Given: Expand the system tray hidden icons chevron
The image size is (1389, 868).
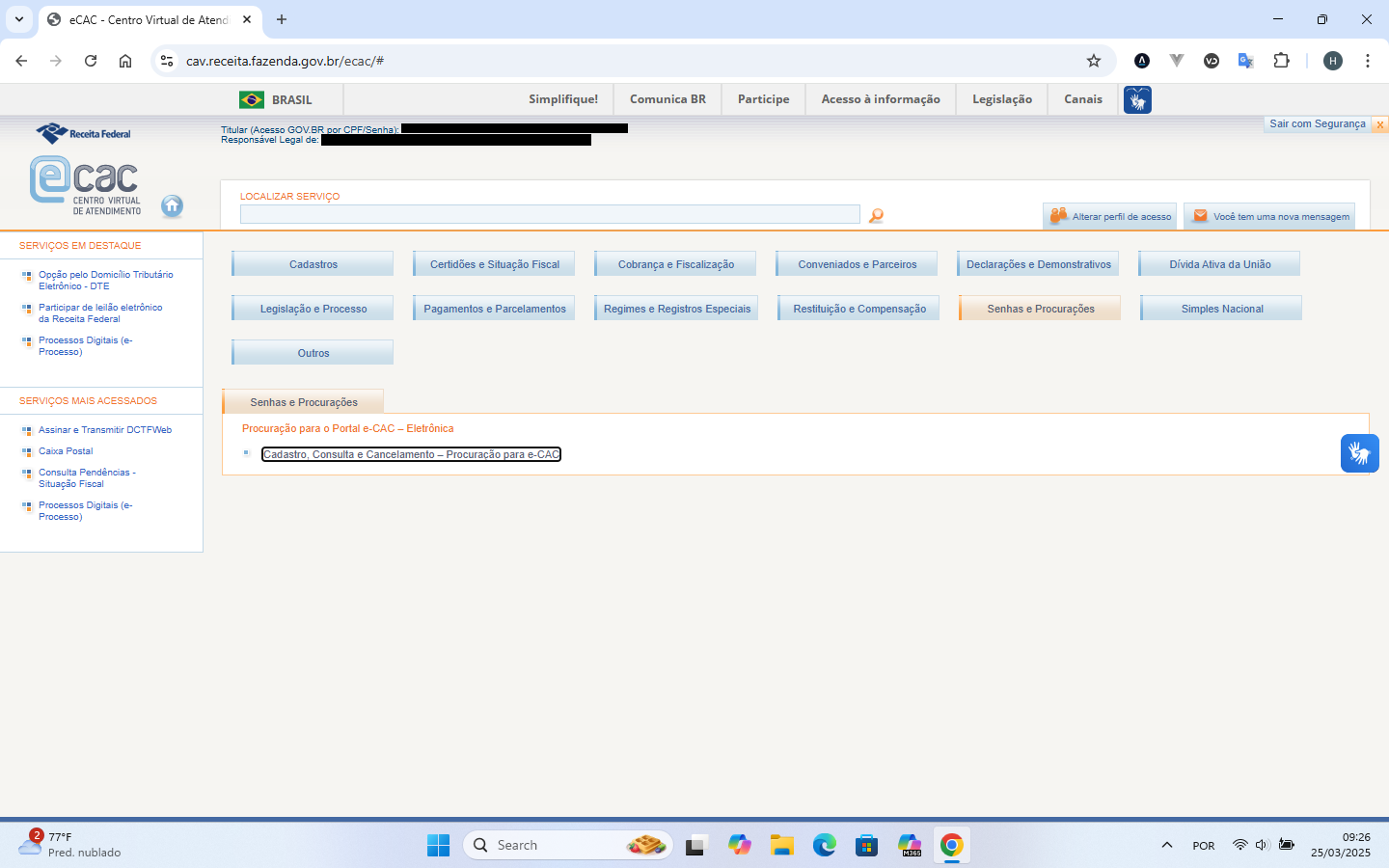Looking at the screenshot, I should point(1167,846).
